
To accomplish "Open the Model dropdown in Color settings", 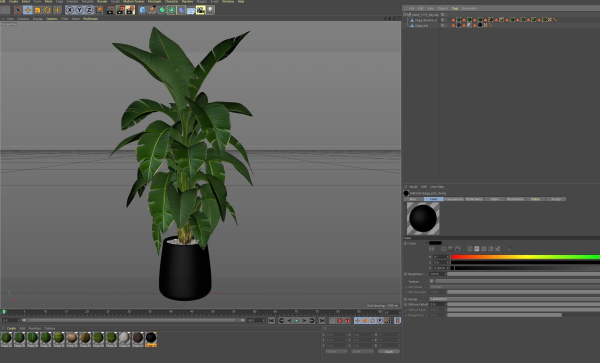I will click(515, 299).
